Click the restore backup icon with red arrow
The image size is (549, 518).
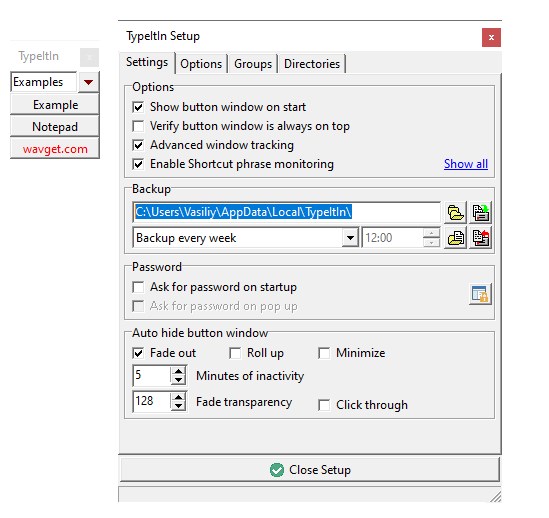[x=481, y=238]
